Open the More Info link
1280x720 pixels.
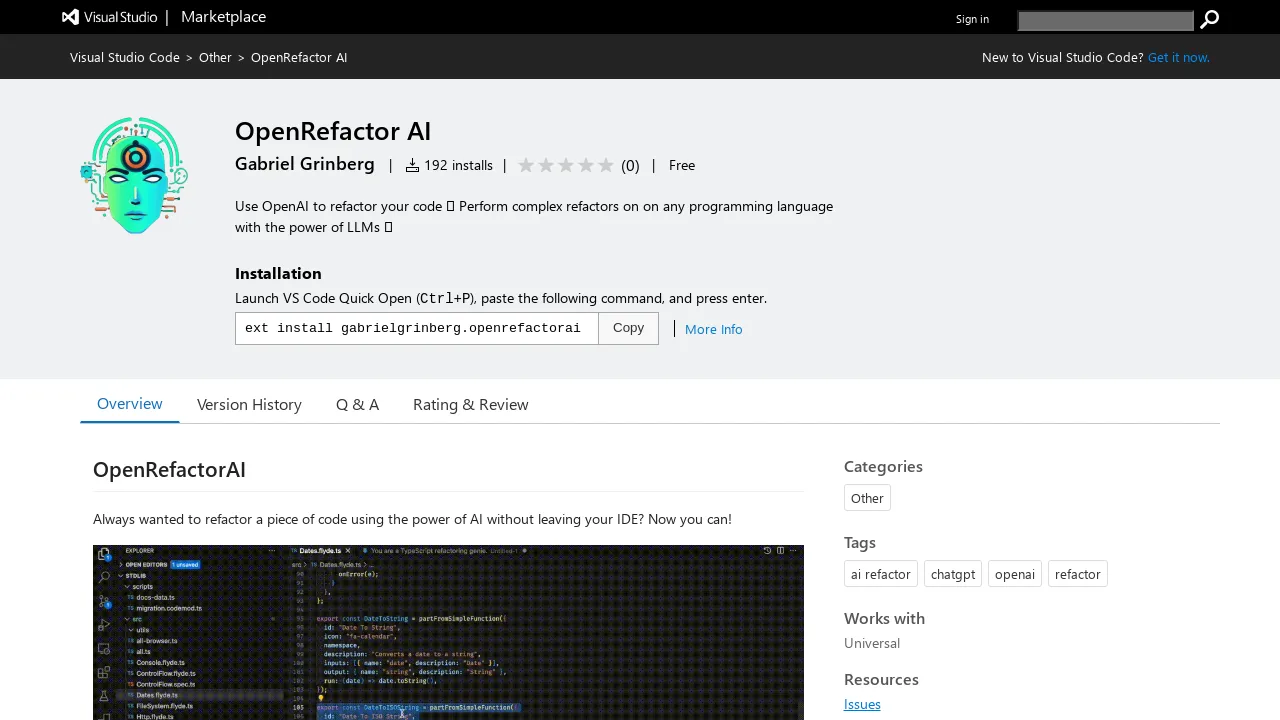coord(713,329)
